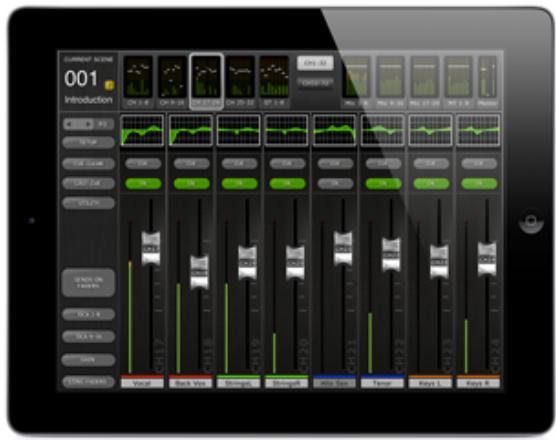This screenshot has height=440, width=556.
Task: Enable CUE on the Vocal channel
Action: pos(143,163)
